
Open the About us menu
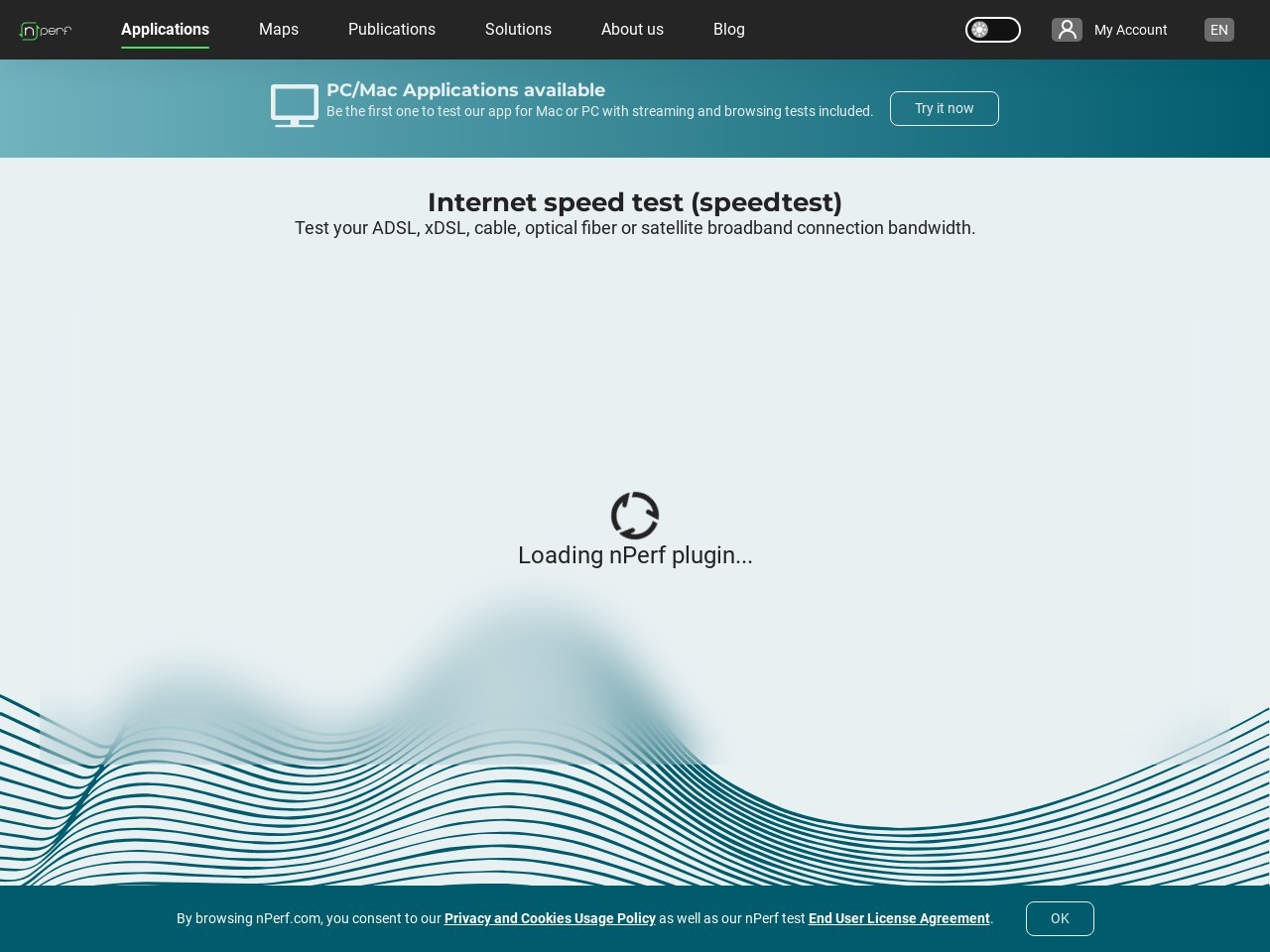coord(632,30)
